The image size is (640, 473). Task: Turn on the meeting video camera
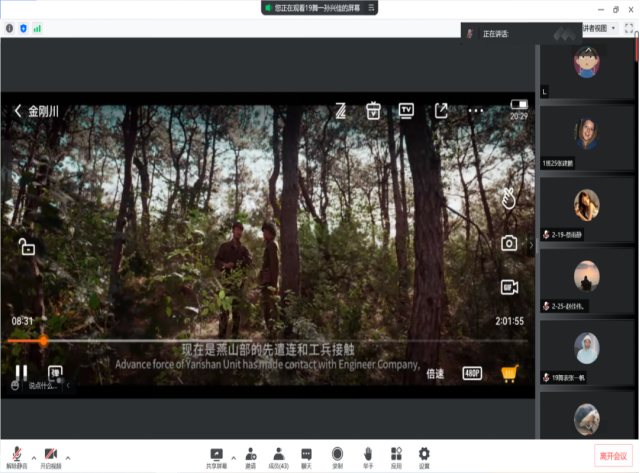click(x=50, y=455)
